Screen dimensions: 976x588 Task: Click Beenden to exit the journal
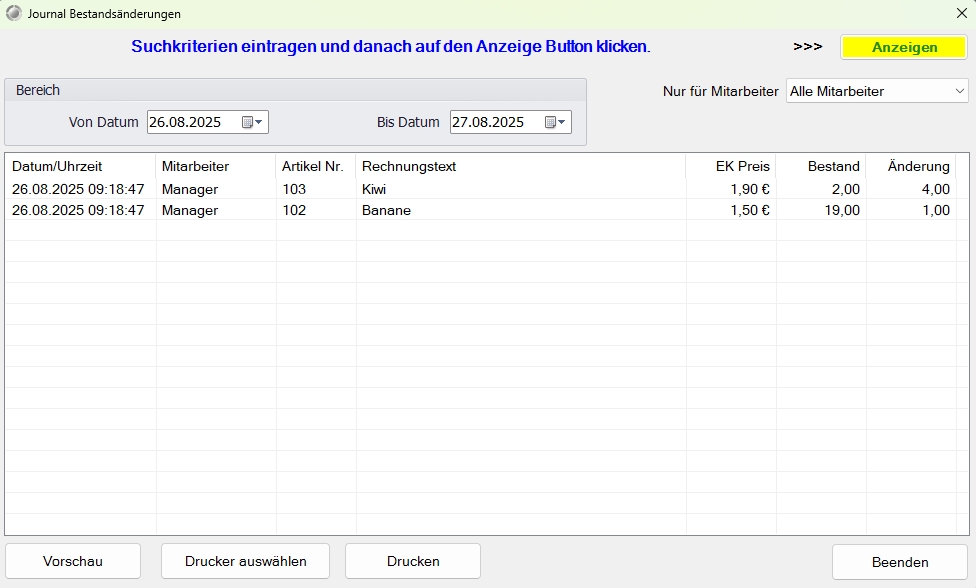click(x=899, y=561)
